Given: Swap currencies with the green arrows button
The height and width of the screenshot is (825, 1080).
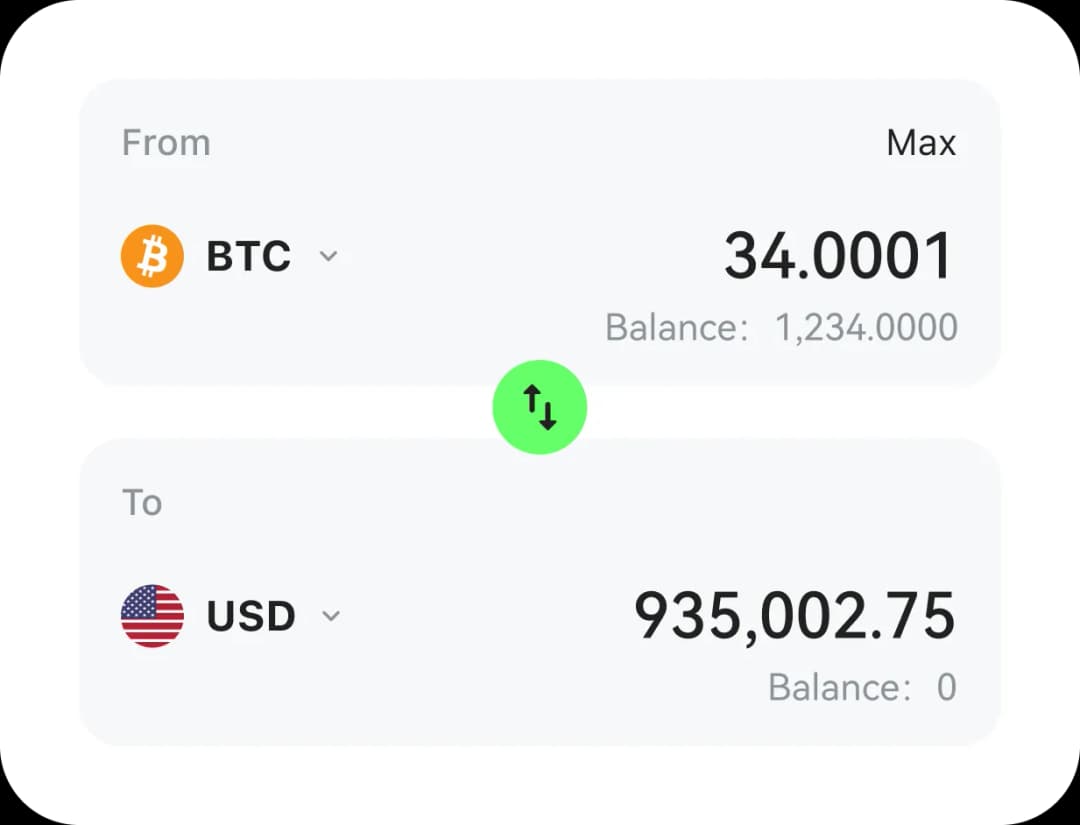Looking at the screenshot, I should click(x=540, y=407).
